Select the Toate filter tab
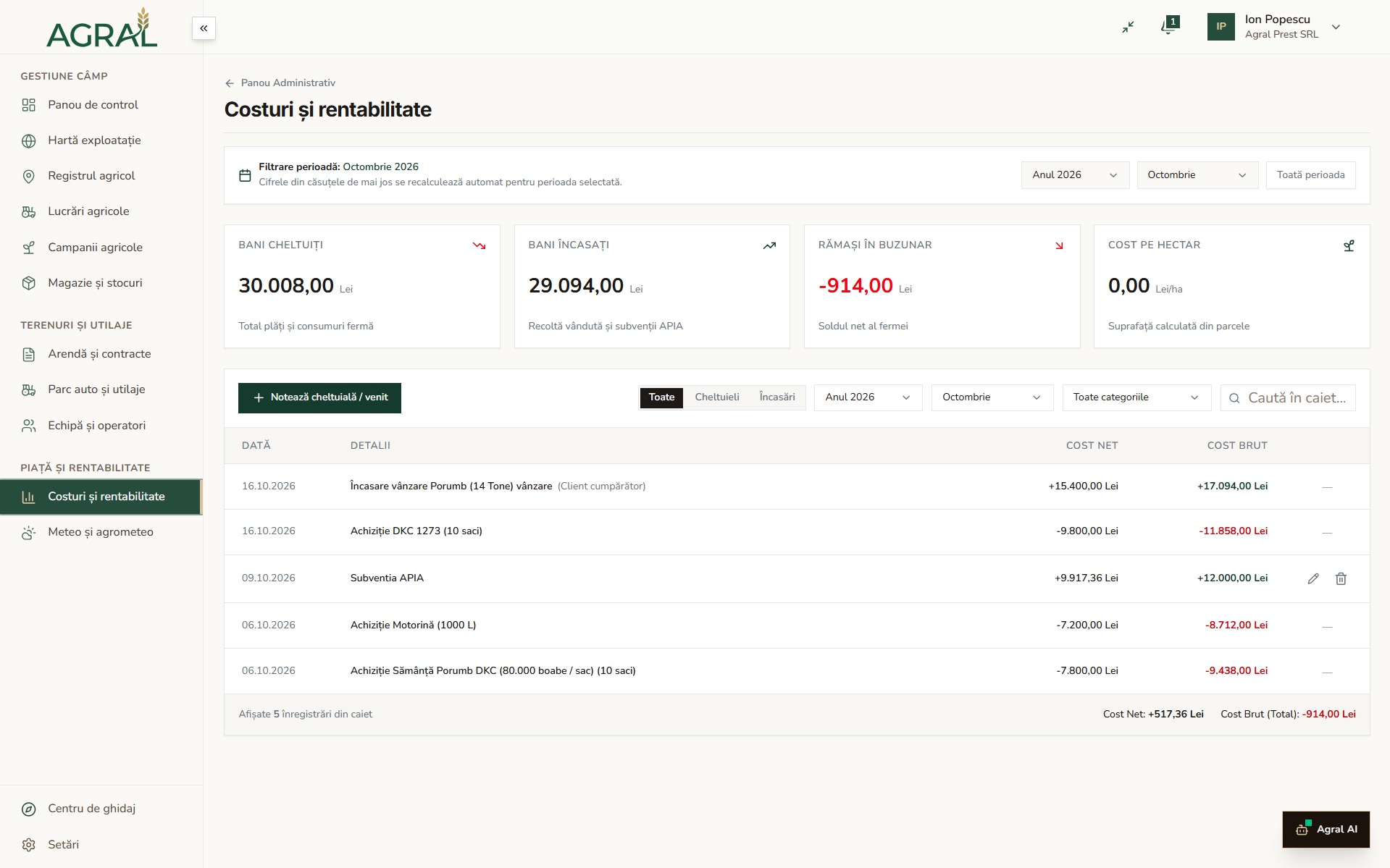The height and width of the screenshot is (868, 1390). (661, 397)
